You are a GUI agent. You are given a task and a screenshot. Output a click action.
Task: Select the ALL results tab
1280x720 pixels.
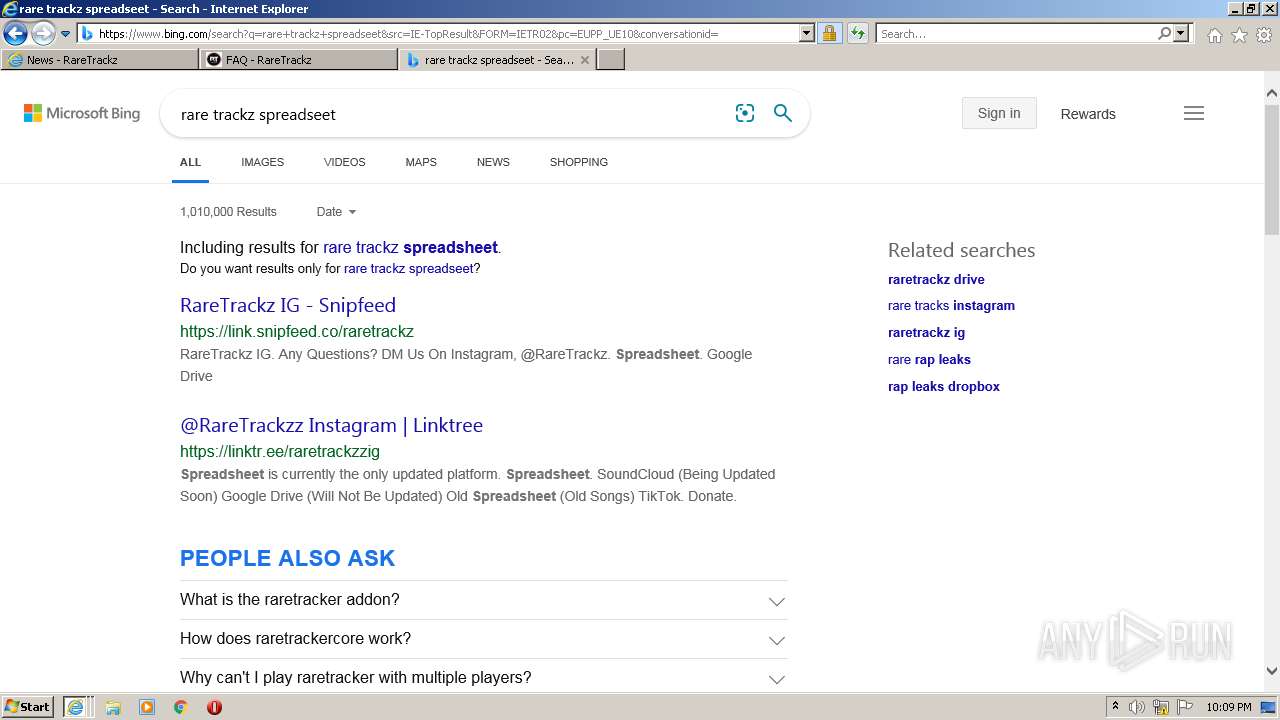tap(190, 162)
